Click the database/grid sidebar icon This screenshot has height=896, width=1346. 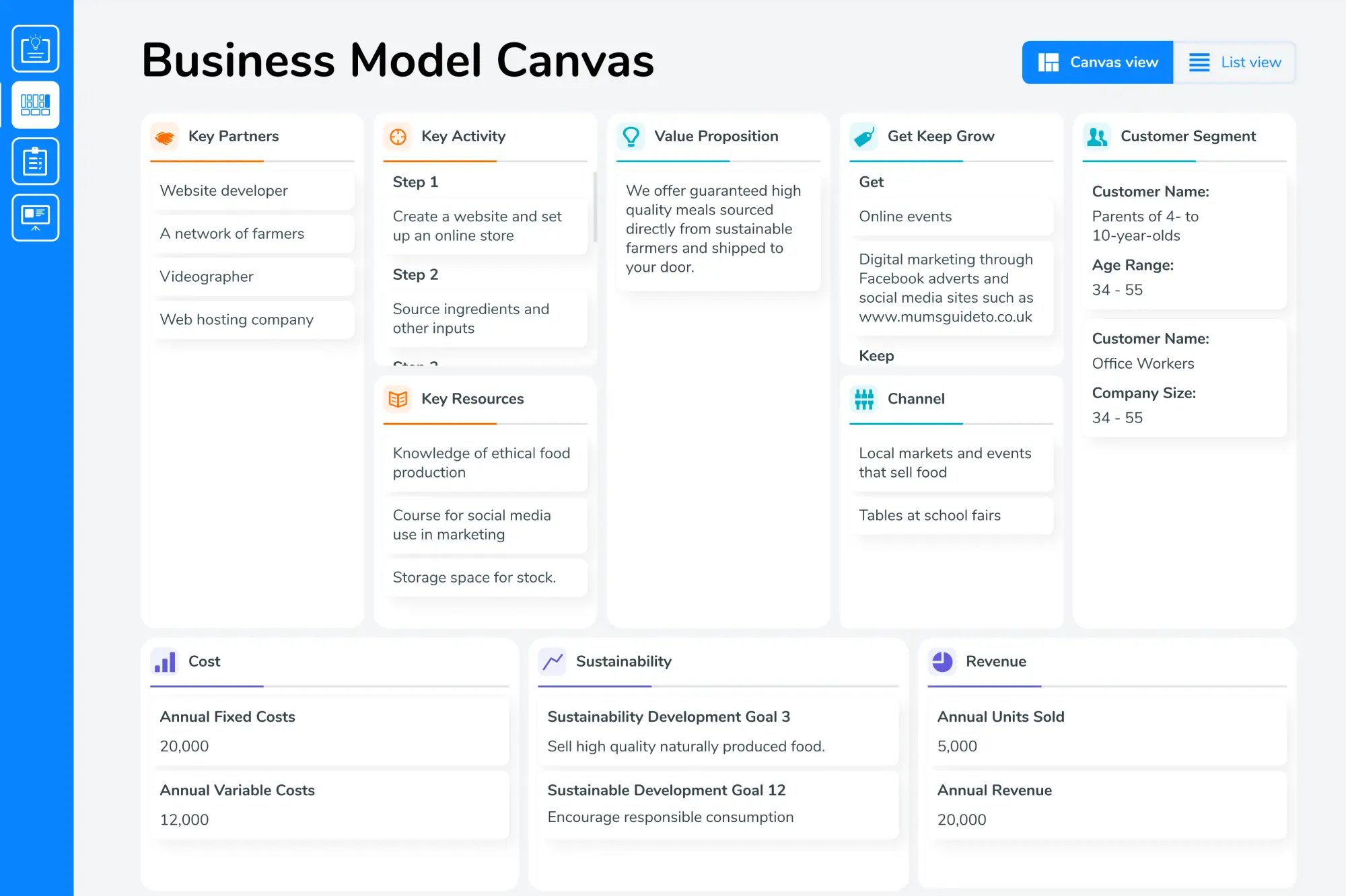pos(36,104)
